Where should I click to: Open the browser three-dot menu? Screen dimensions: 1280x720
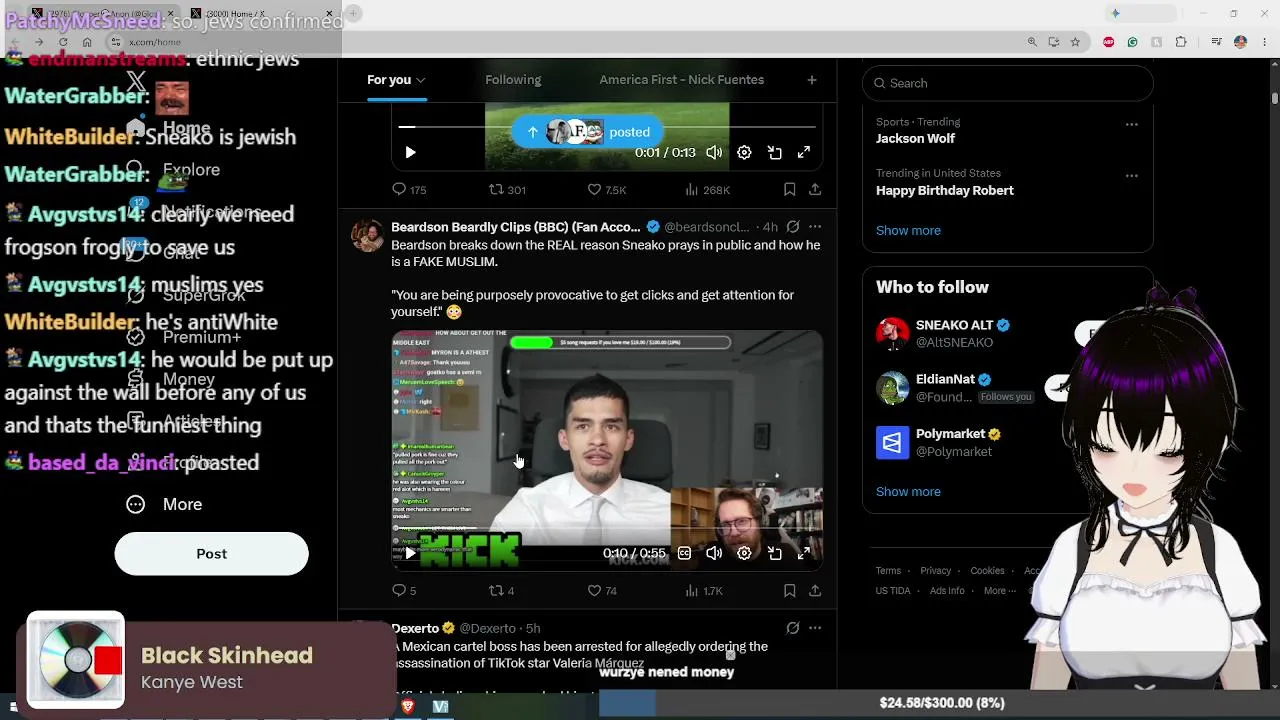point(1263,42)
